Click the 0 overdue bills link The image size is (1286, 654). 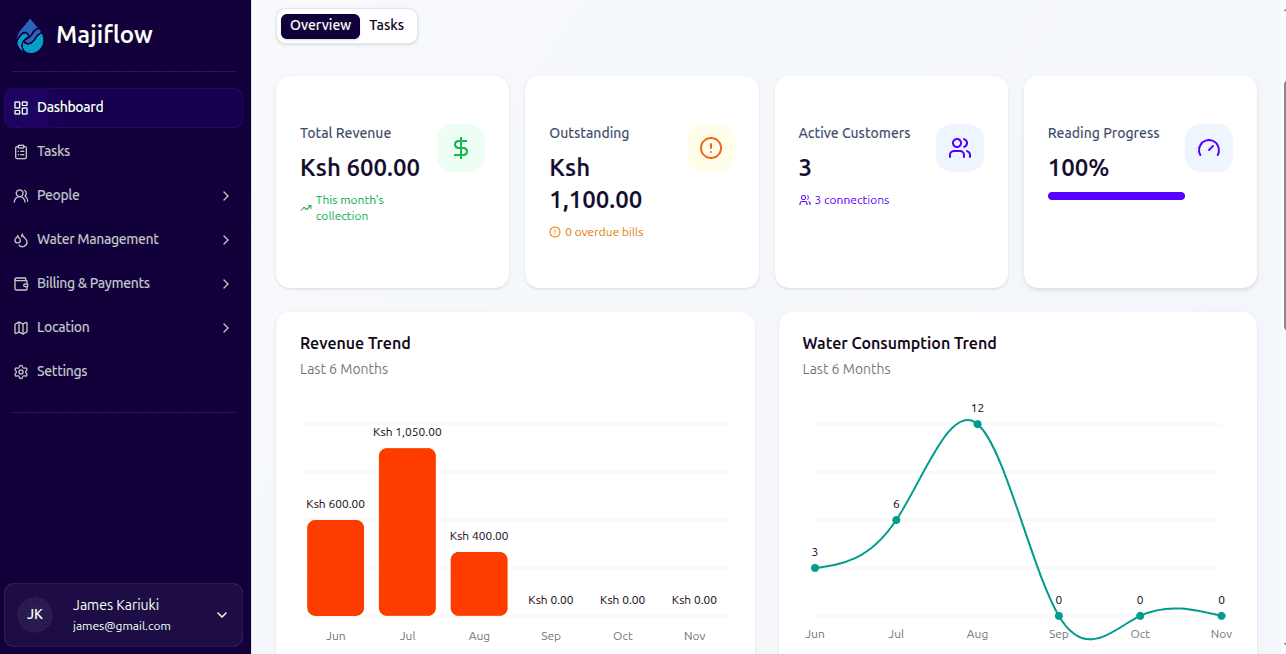click(596, 231)
